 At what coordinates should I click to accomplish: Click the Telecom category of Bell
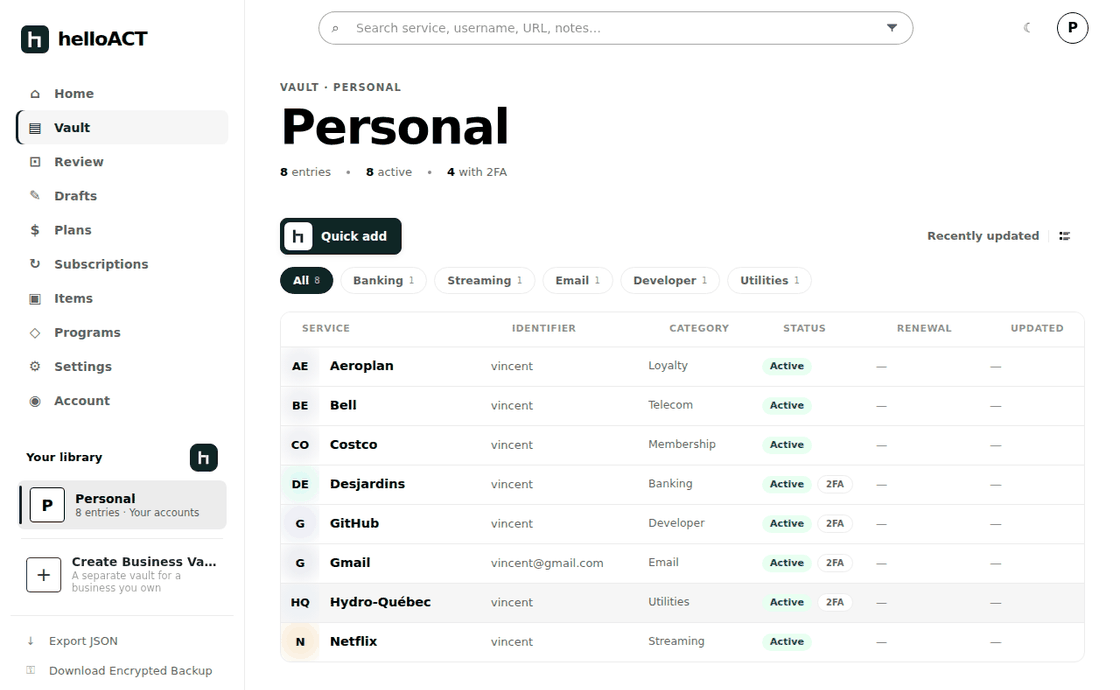click(x=670, y=405)
